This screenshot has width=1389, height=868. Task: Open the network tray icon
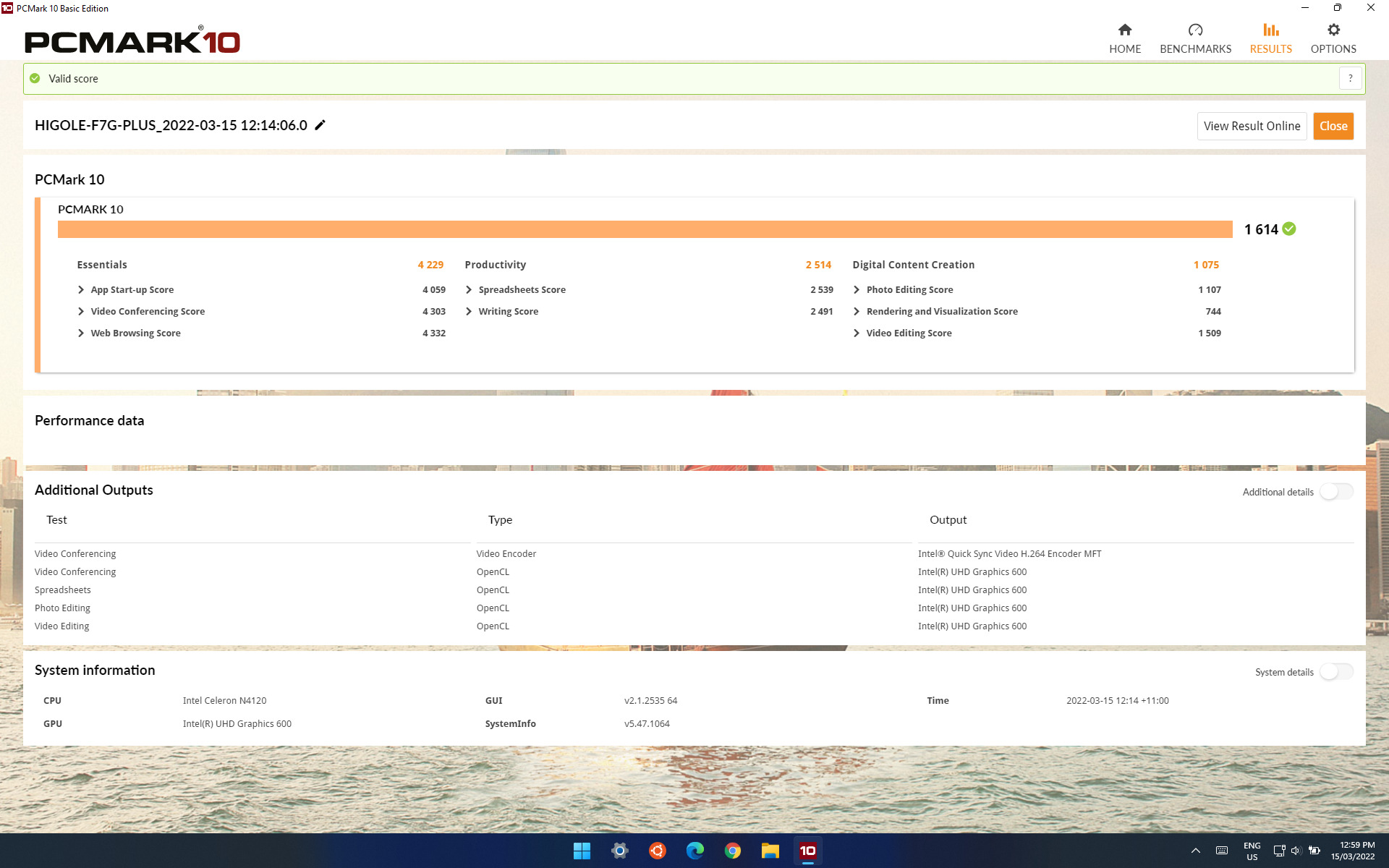click(1279, 851)
